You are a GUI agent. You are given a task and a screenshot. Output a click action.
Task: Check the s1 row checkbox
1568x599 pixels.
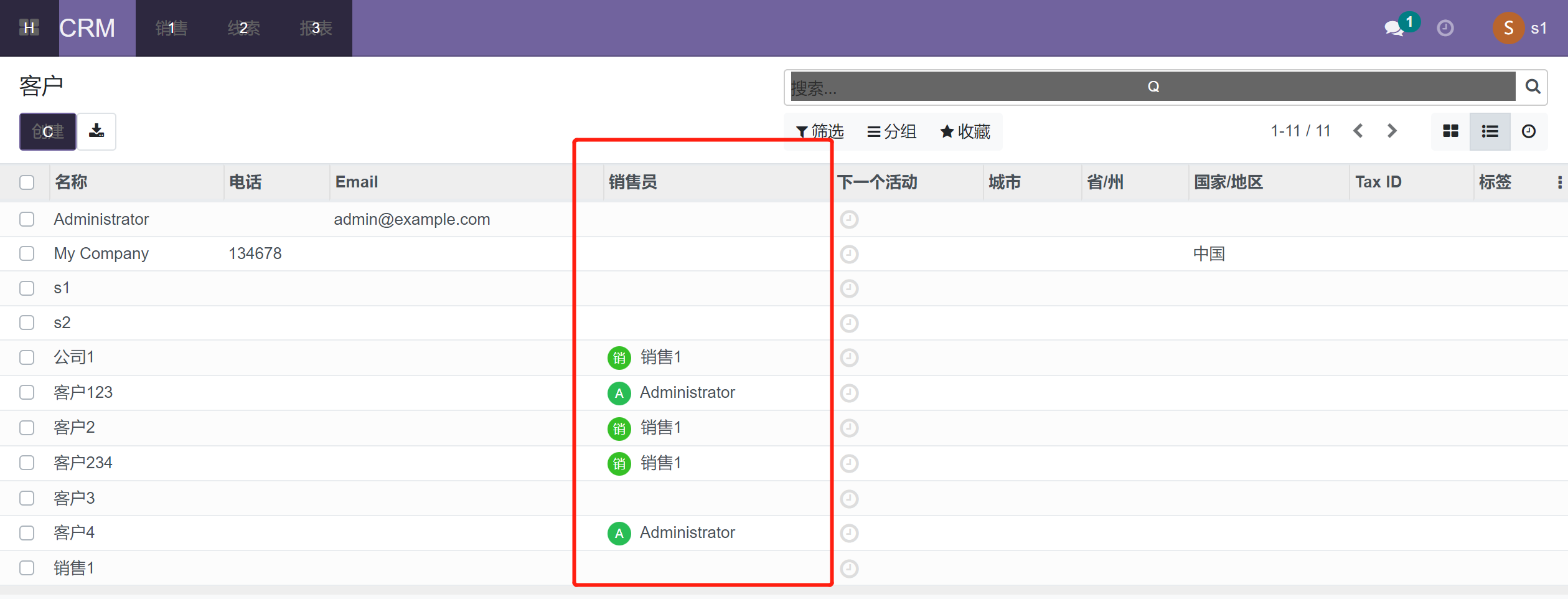[27, 288]
